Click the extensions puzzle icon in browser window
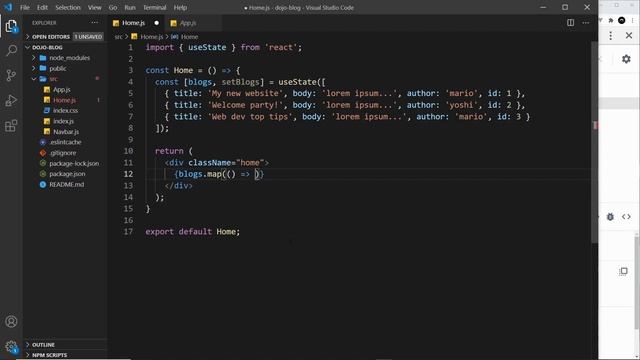The height and width of the screenshot is (360, 640). (610, 20)
